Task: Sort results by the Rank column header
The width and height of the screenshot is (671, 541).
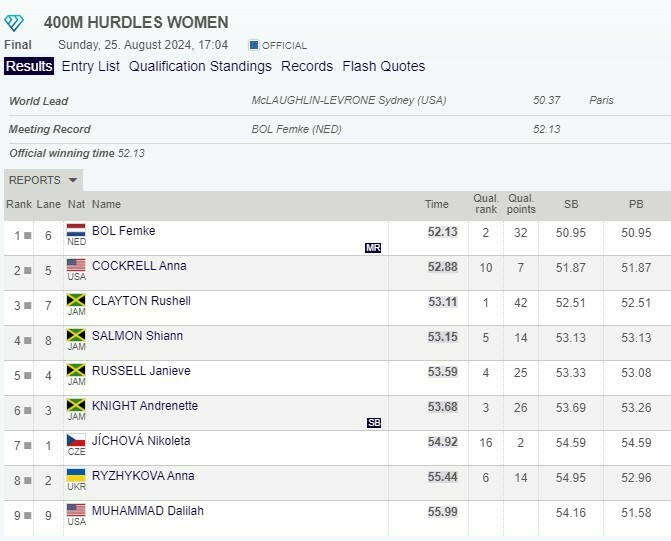Action: click(x=18, y=204)
